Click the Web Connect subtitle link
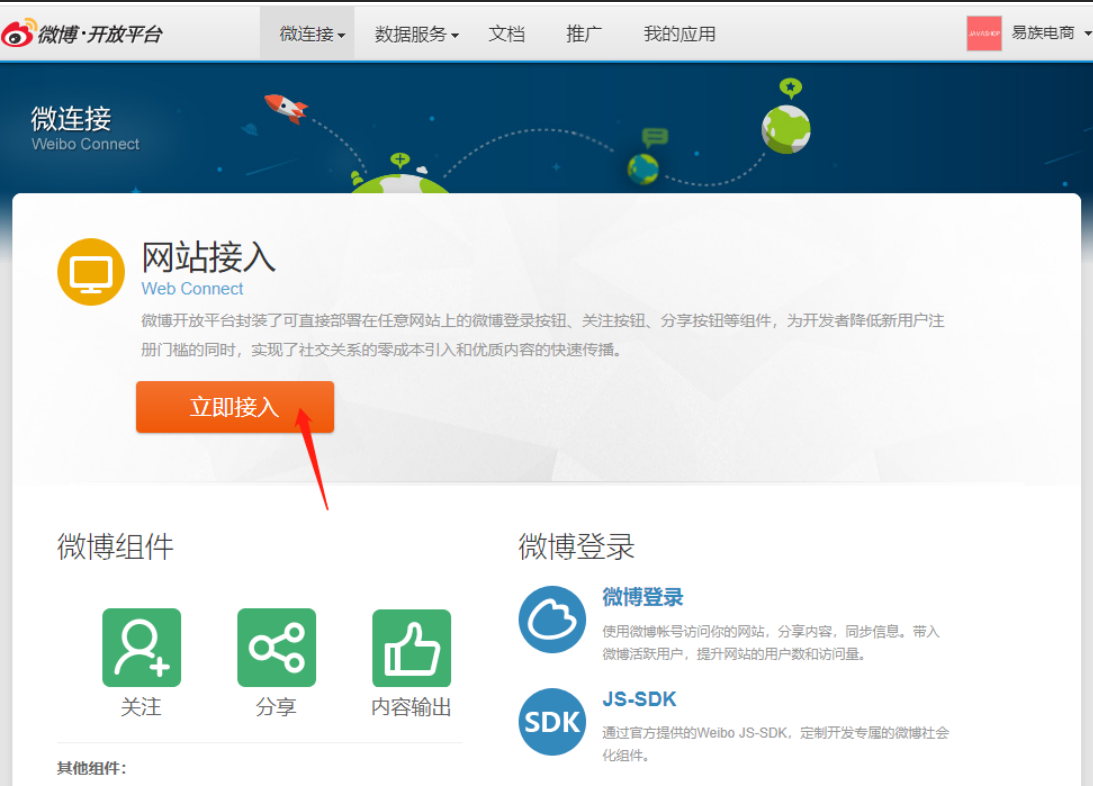This screenshot has width=1093, height=786. point(192,288)
